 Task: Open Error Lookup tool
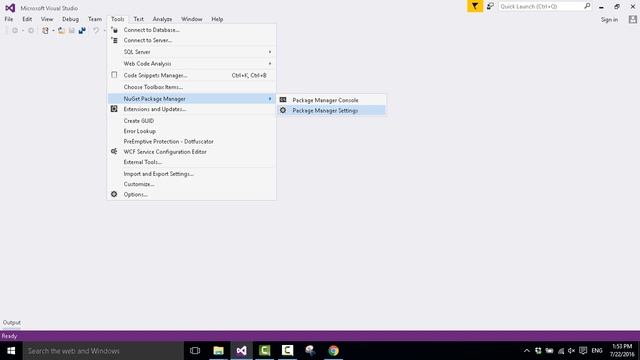click(x=191, y=131)
